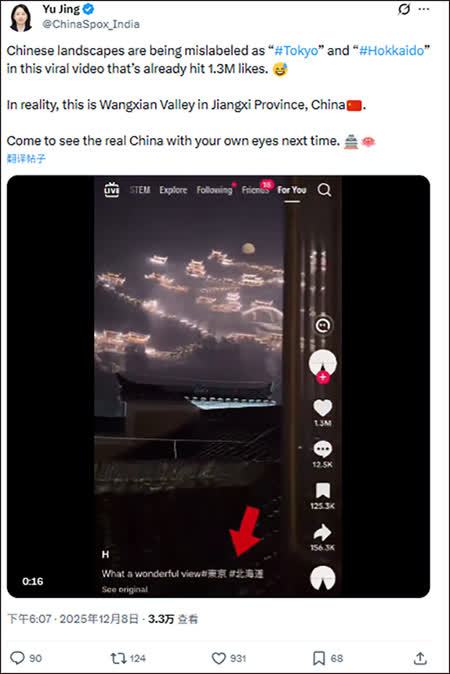The width and height of the screenshot is (450, 674).
Task: Switch to the Following tab
Action: [x=214, y=190]
